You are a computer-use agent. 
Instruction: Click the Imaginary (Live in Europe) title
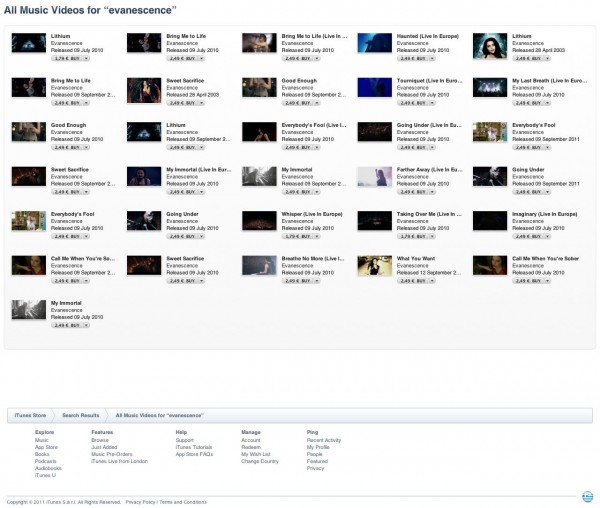[545, 214]
